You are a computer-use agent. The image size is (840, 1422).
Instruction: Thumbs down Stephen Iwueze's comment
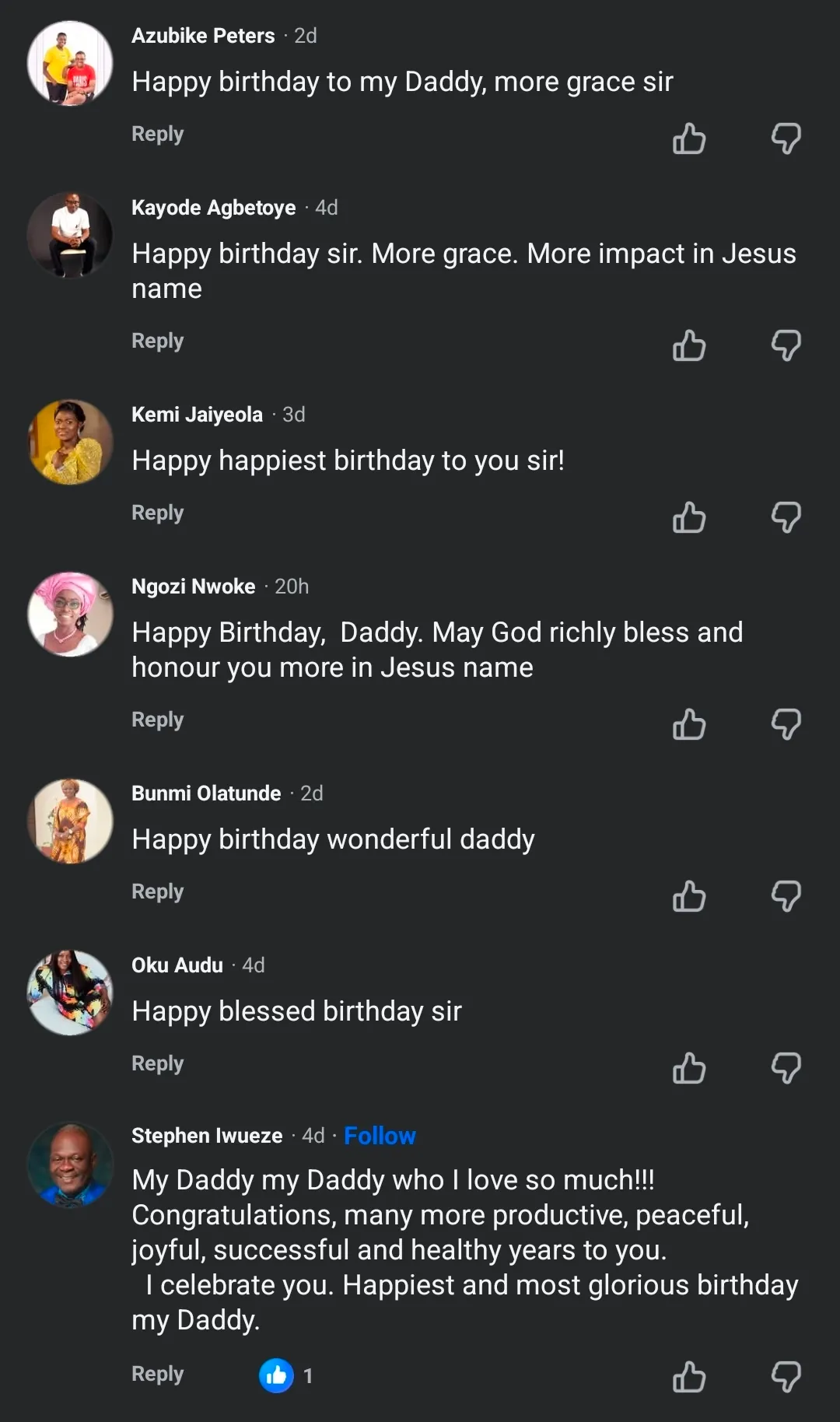click(786, 1376)
